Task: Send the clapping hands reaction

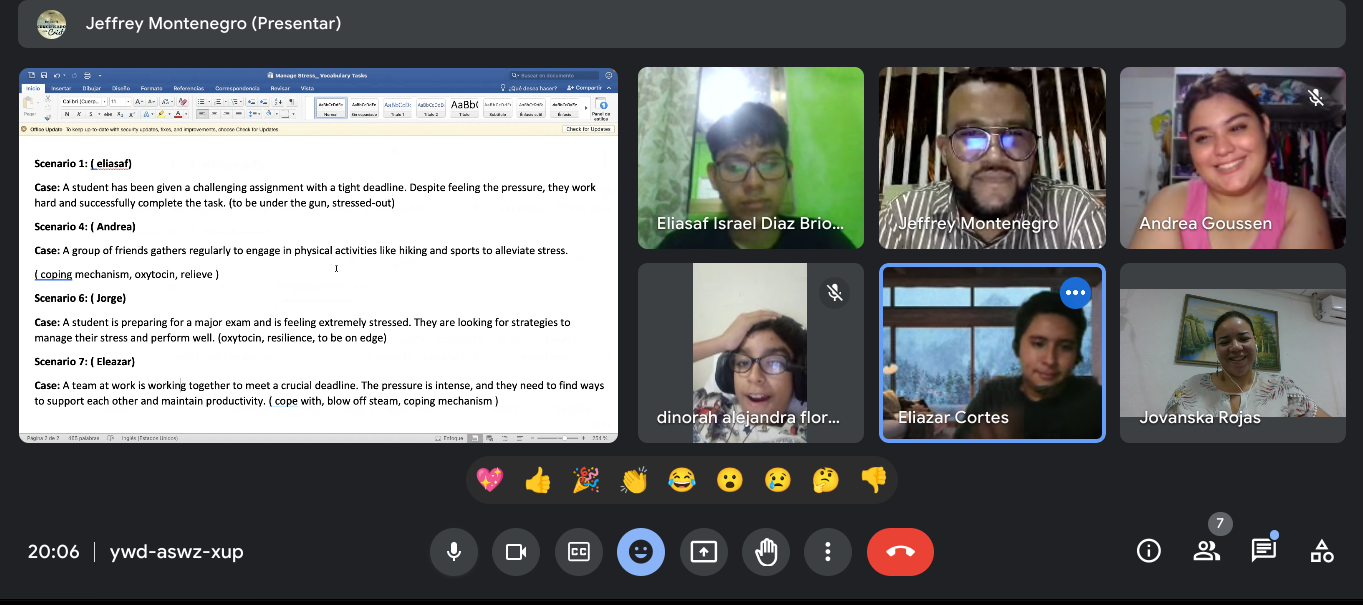Action: (634, 481)
